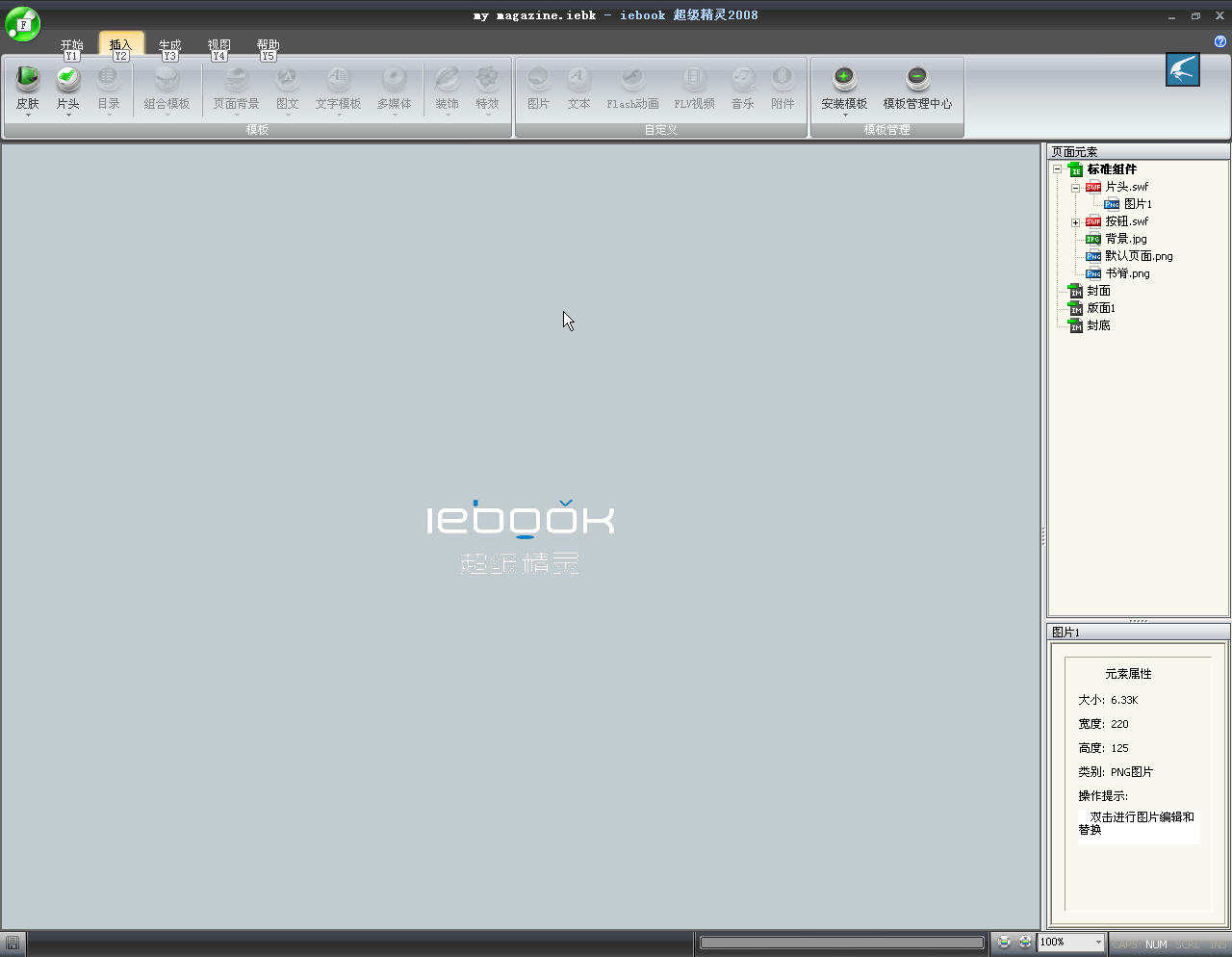Select the 图片1 tree item
The width and height of the screenshot is (1232, 957).
(1138, 204)
